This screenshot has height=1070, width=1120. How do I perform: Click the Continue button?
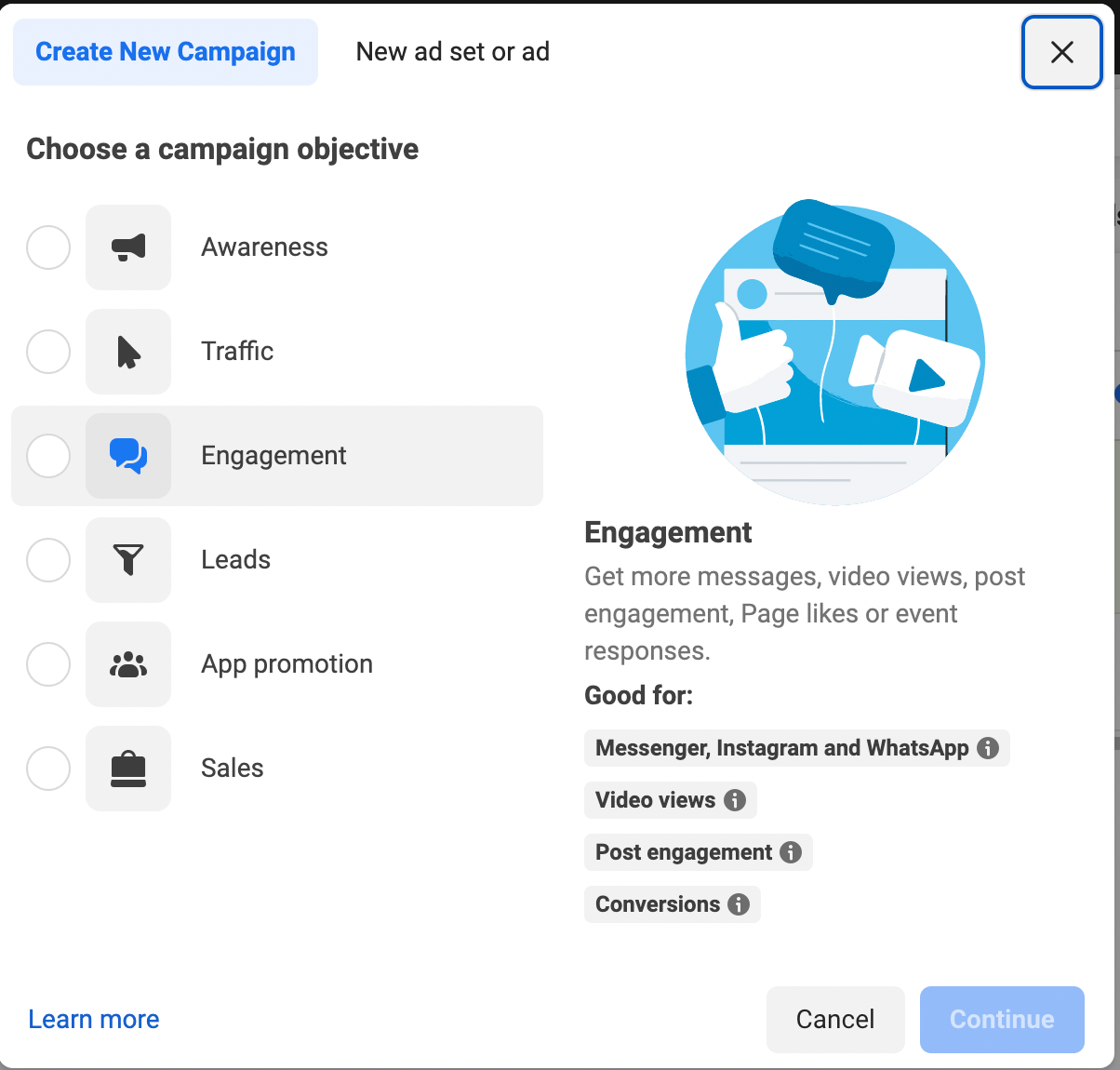[x=1002, y=1020]
